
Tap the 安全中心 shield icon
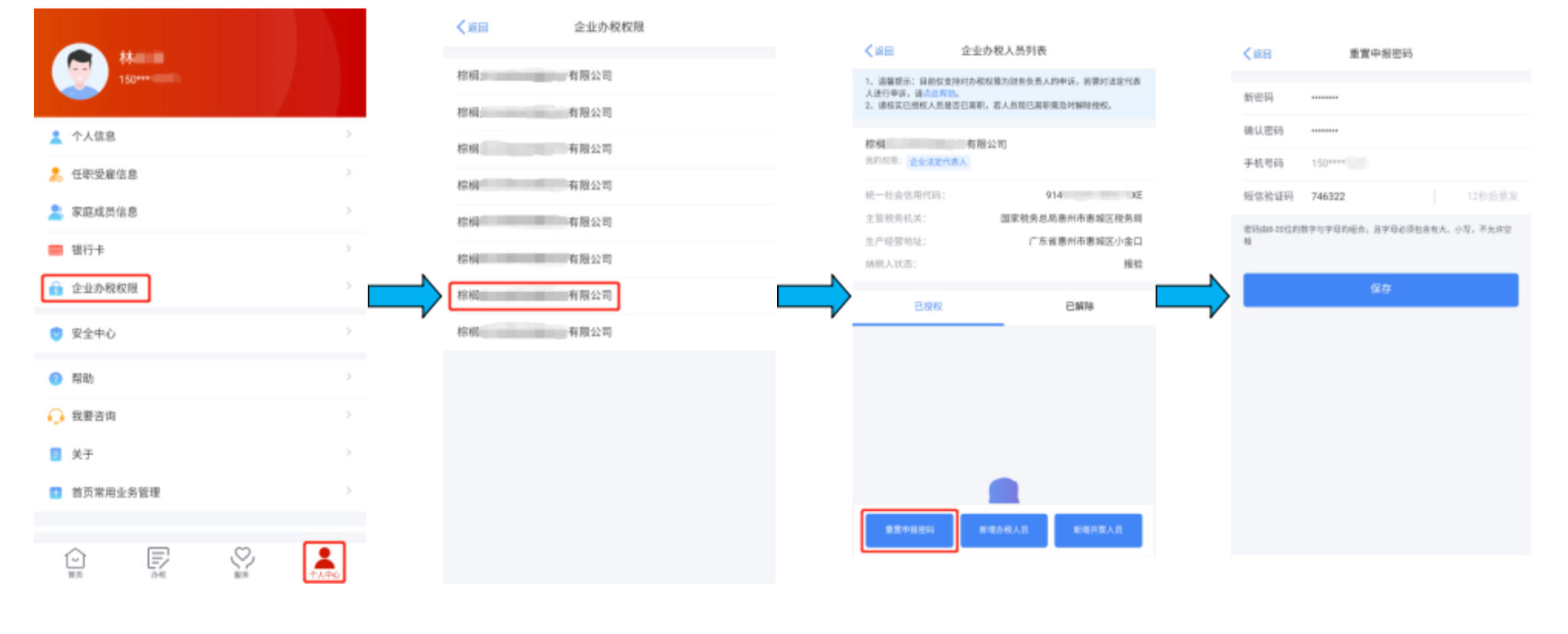click(55, 333)
